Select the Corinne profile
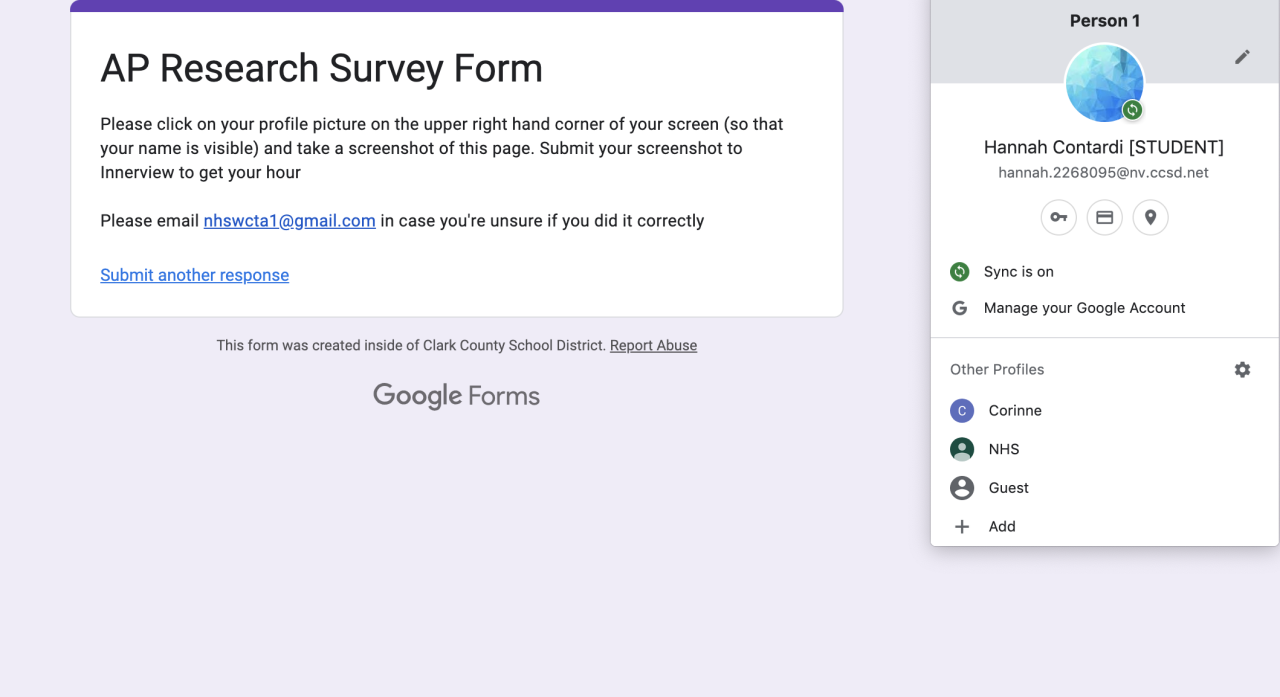 pyautogui.click(x=1014, y=411)
